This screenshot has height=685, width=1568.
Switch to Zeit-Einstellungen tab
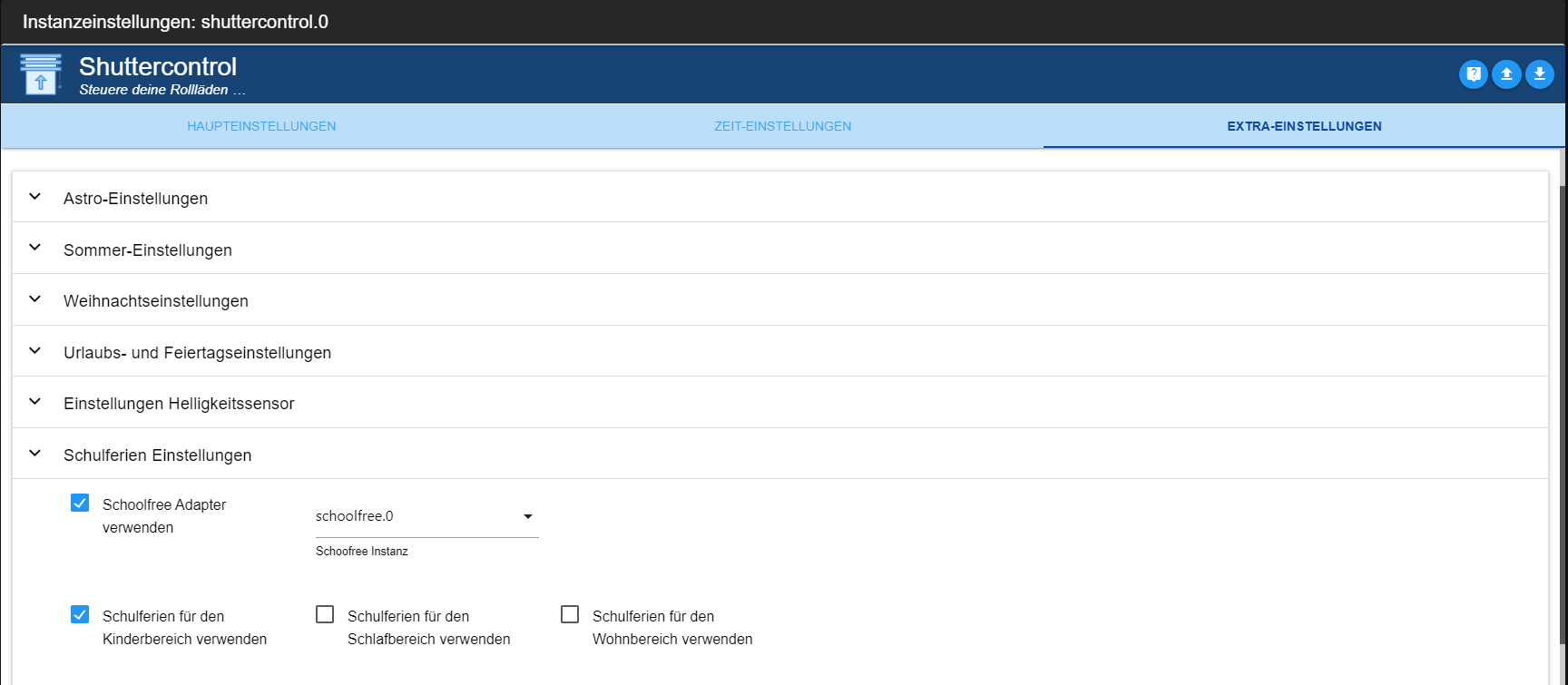[782, 126]
